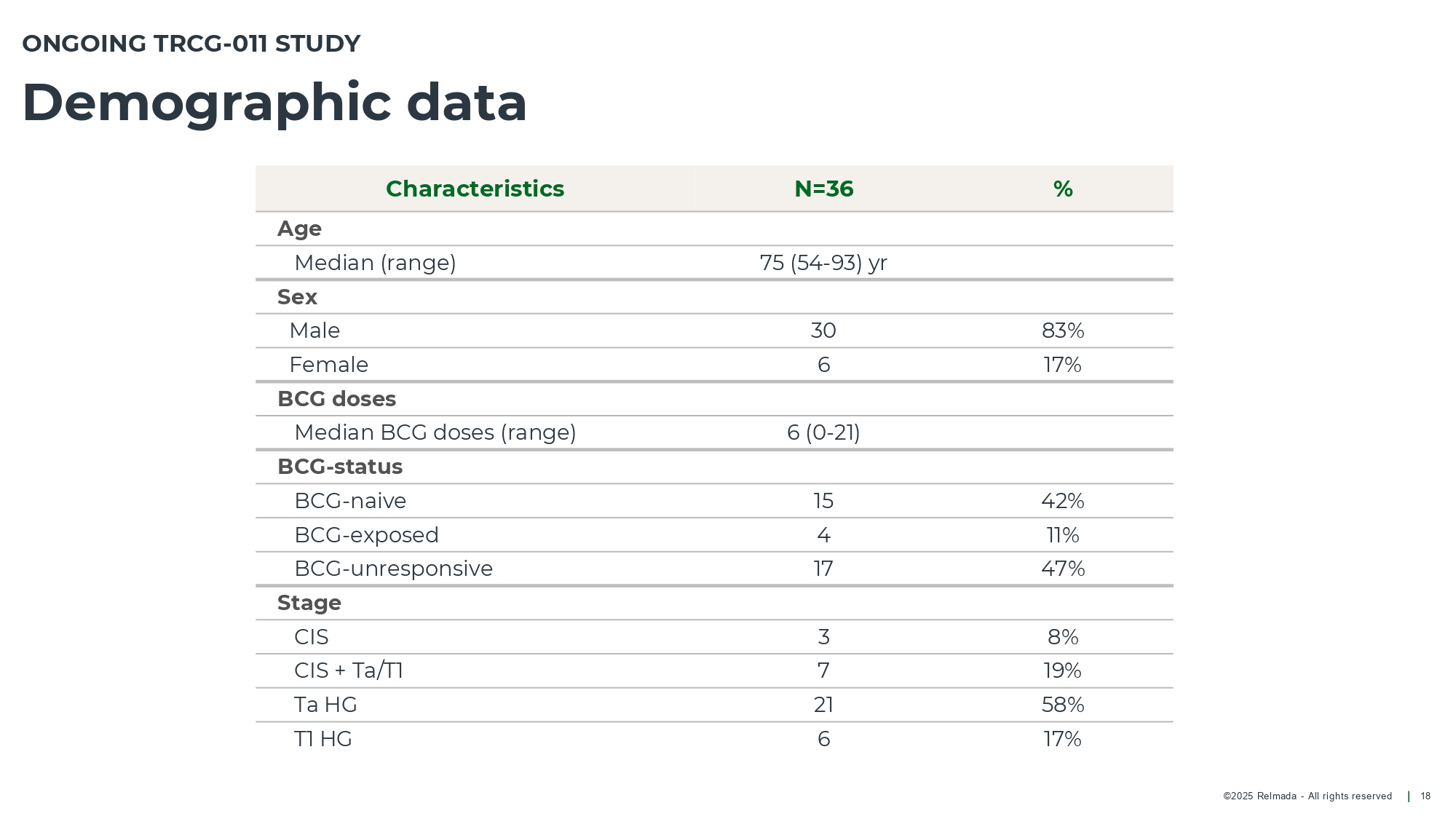
Task: Select the 'N=36' column header
Action: pyautogui.click(x=823, y=189)
